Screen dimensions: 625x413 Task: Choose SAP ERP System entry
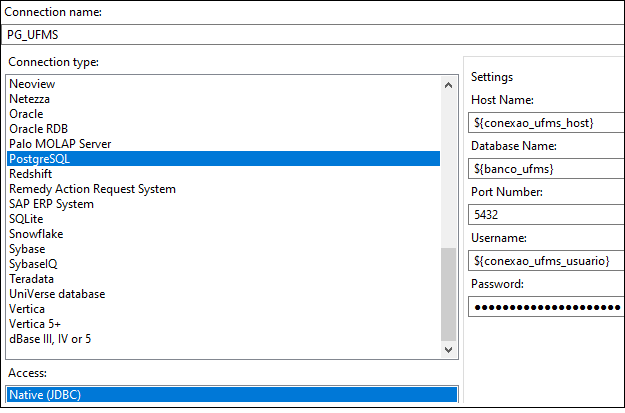(51, 204)
